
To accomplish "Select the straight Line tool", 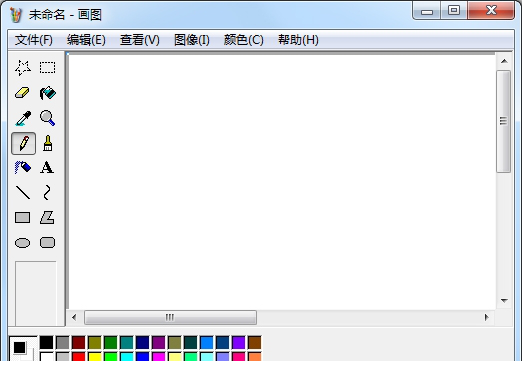I will 23,193.
